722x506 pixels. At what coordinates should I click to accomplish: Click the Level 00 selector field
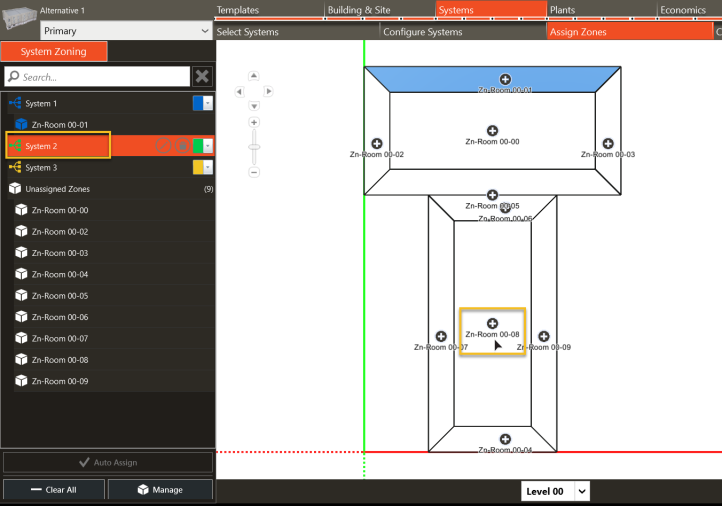click(x=555, y=491)
